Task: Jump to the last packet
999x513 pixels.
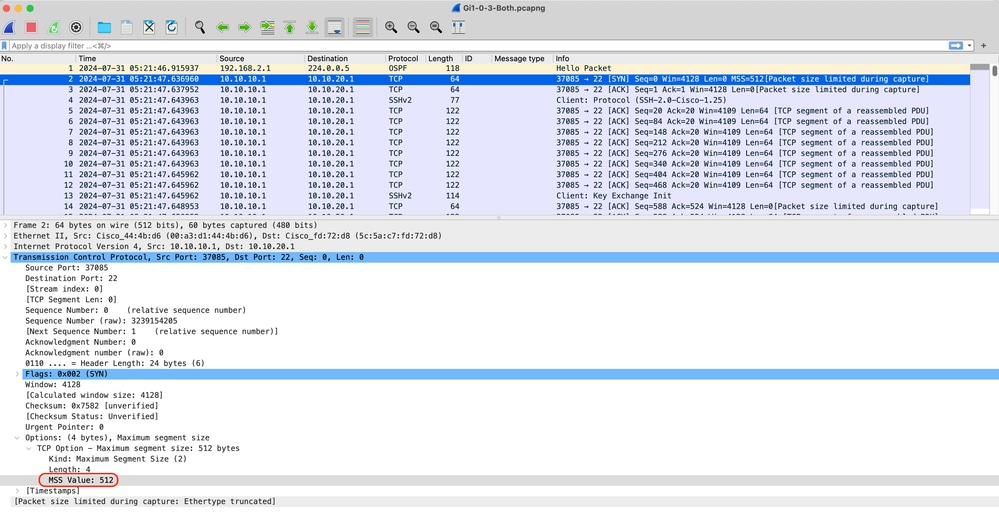Action: pyautogui.click(x=312, y=27)
